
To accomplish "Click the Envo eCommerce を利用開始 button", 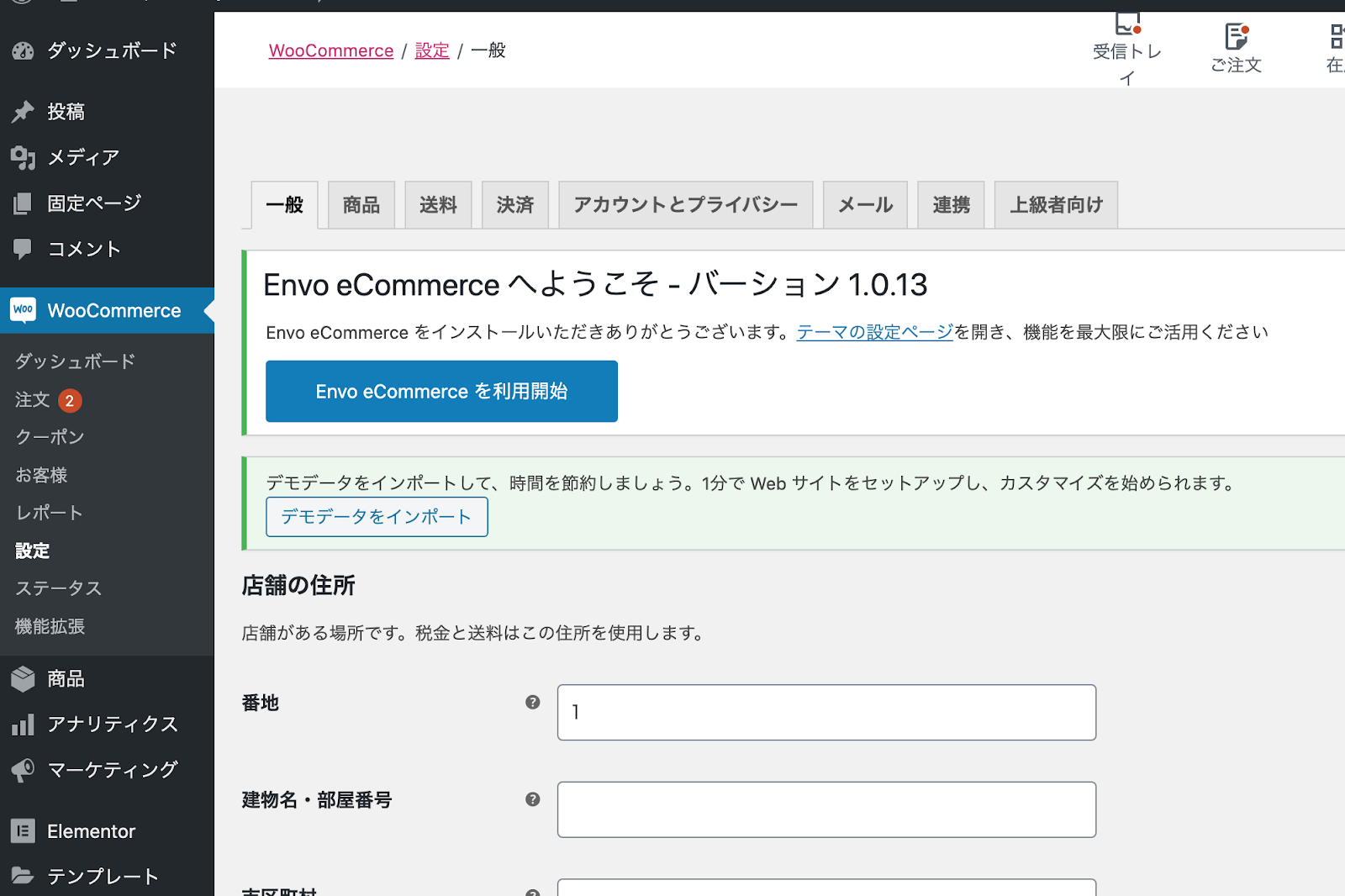I will coord(441,391).
